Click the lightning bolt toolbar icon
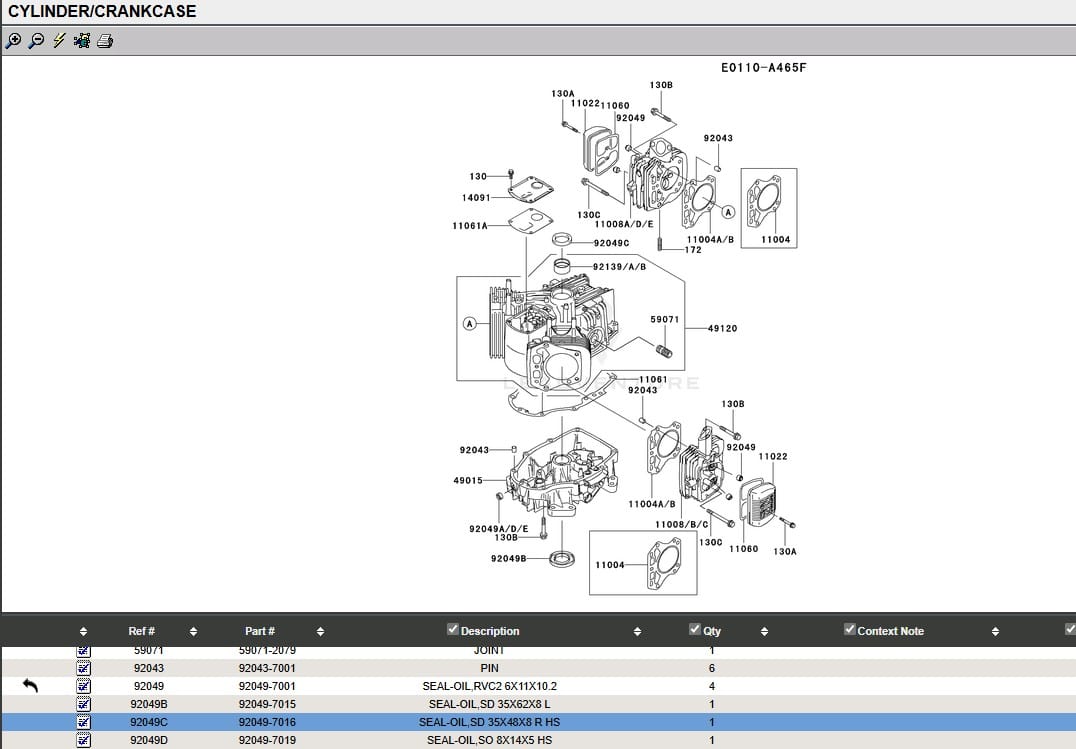The width and height of the screenshot is (1076, 749). point(59,41)
